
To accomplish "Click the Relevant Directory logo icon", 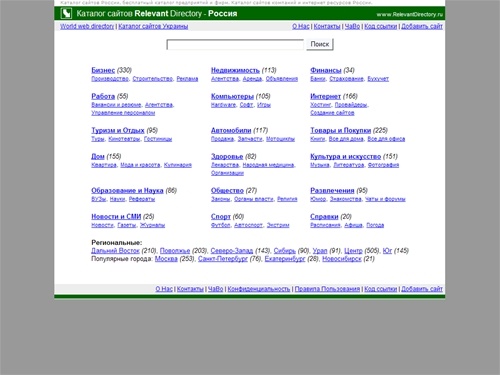I will pos(66,13).
